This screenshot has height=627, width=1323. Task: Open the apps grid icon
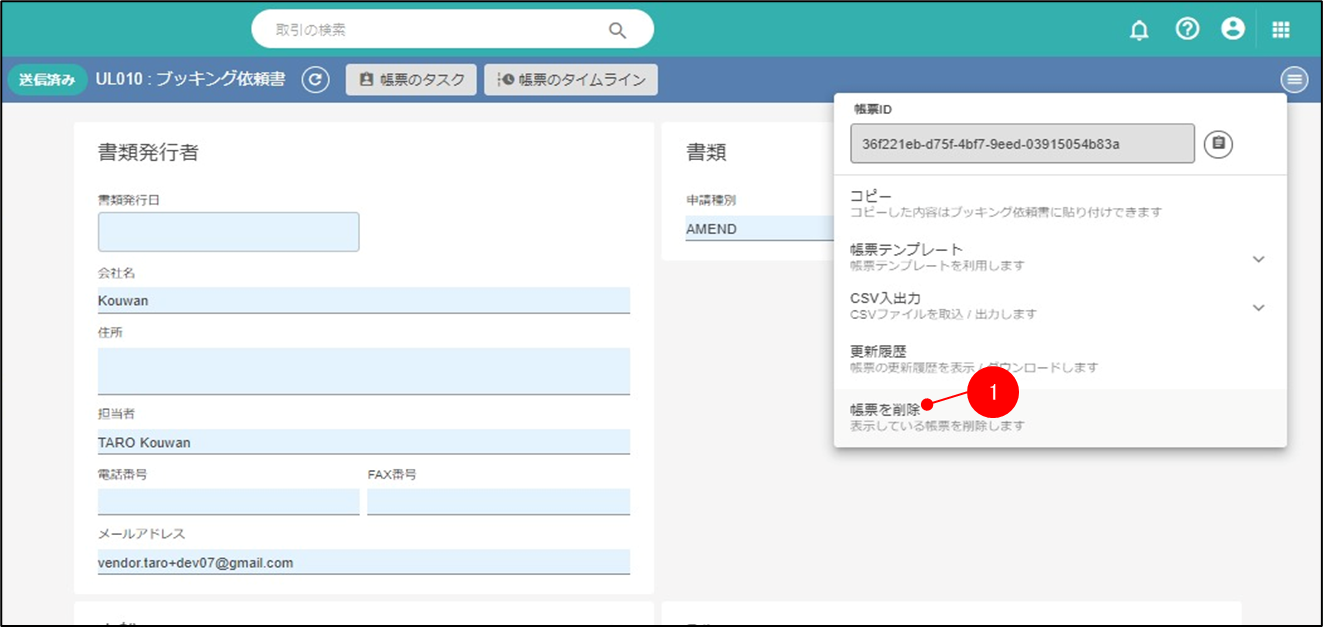click(1281, 30)
